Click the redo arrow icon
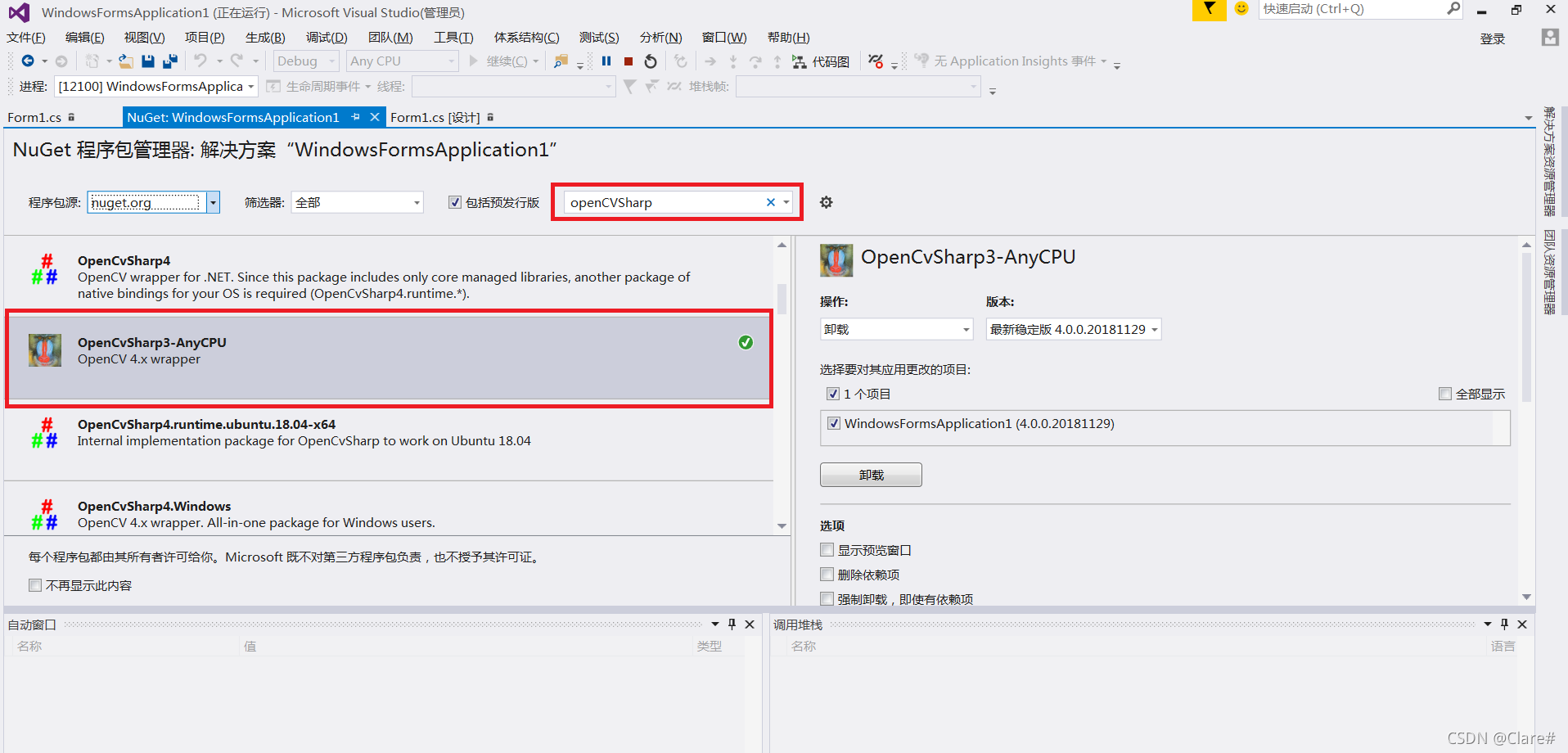Screen dimensions: 1568x753 coord(237,61)
